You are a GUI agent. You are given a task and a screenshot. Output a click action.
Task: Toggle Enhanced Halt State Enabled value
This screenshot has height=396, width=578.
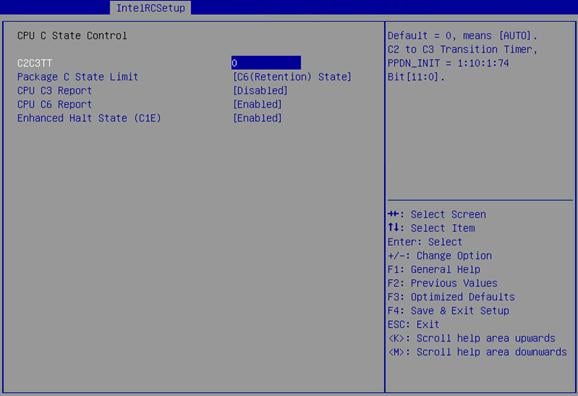257,118
